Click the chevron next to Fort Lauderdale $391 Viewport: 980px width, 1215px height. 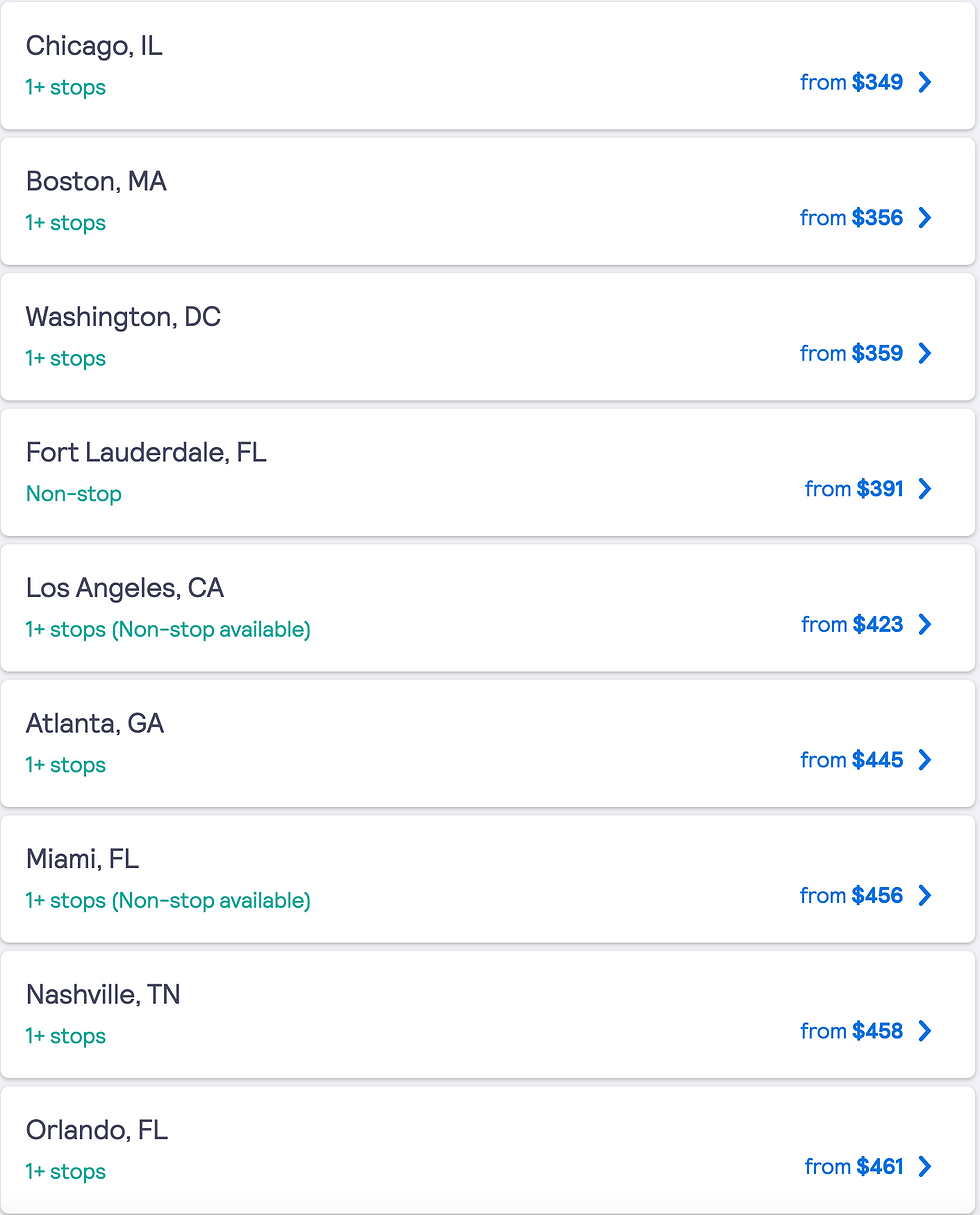pos(925,489)
